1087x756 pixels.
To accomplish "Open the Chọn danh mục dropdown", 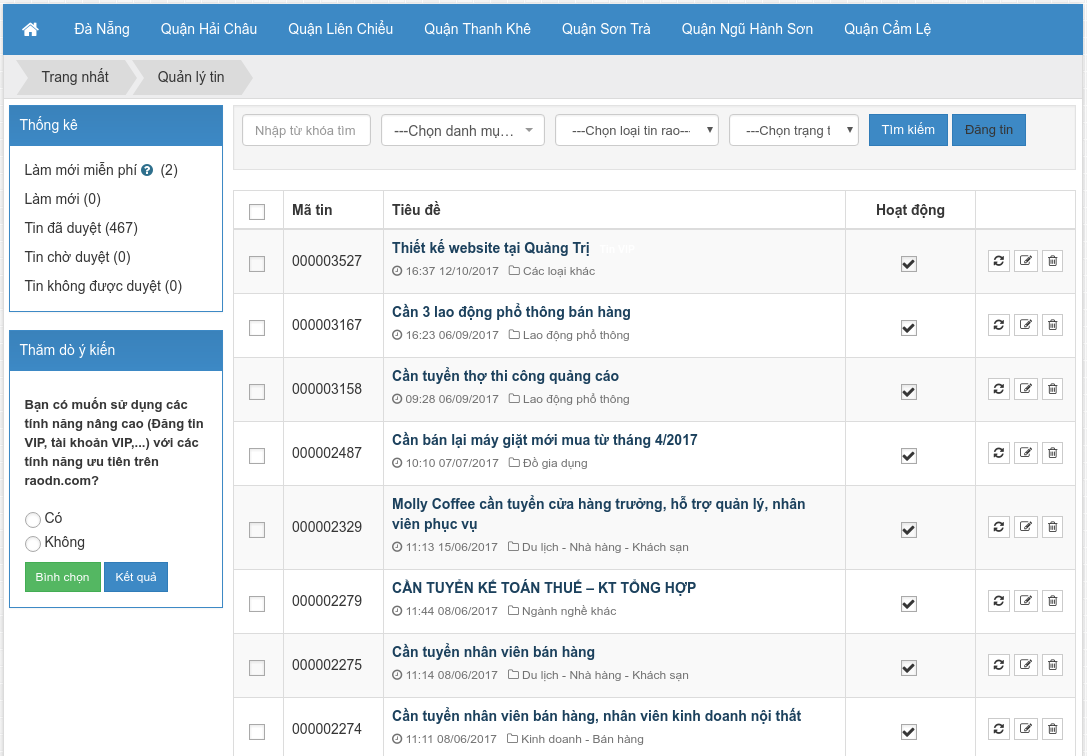I will 463,130.
